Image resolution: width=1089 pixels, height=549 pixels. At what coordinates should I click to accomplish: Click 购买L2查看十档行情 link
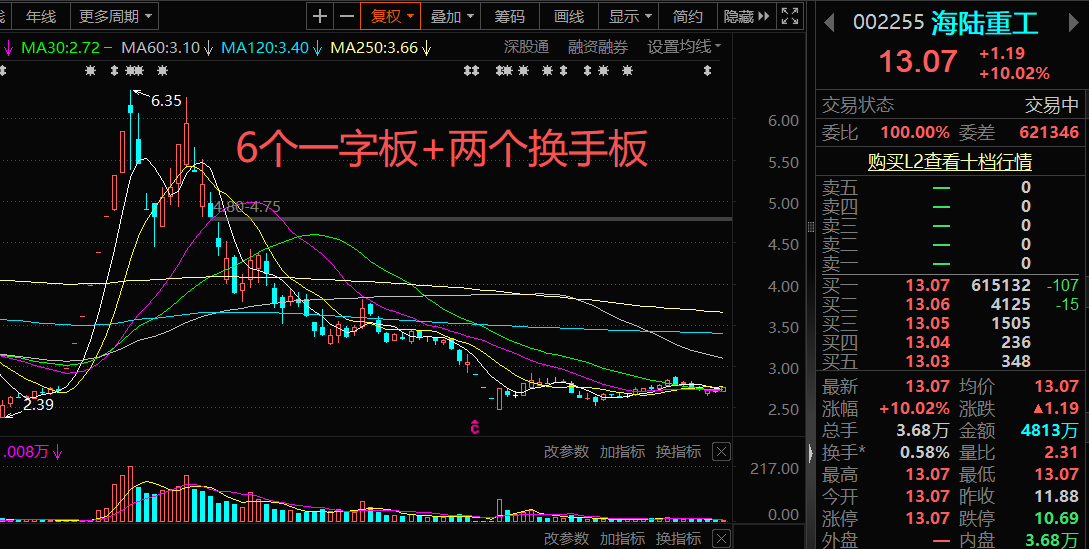[949, 162]
